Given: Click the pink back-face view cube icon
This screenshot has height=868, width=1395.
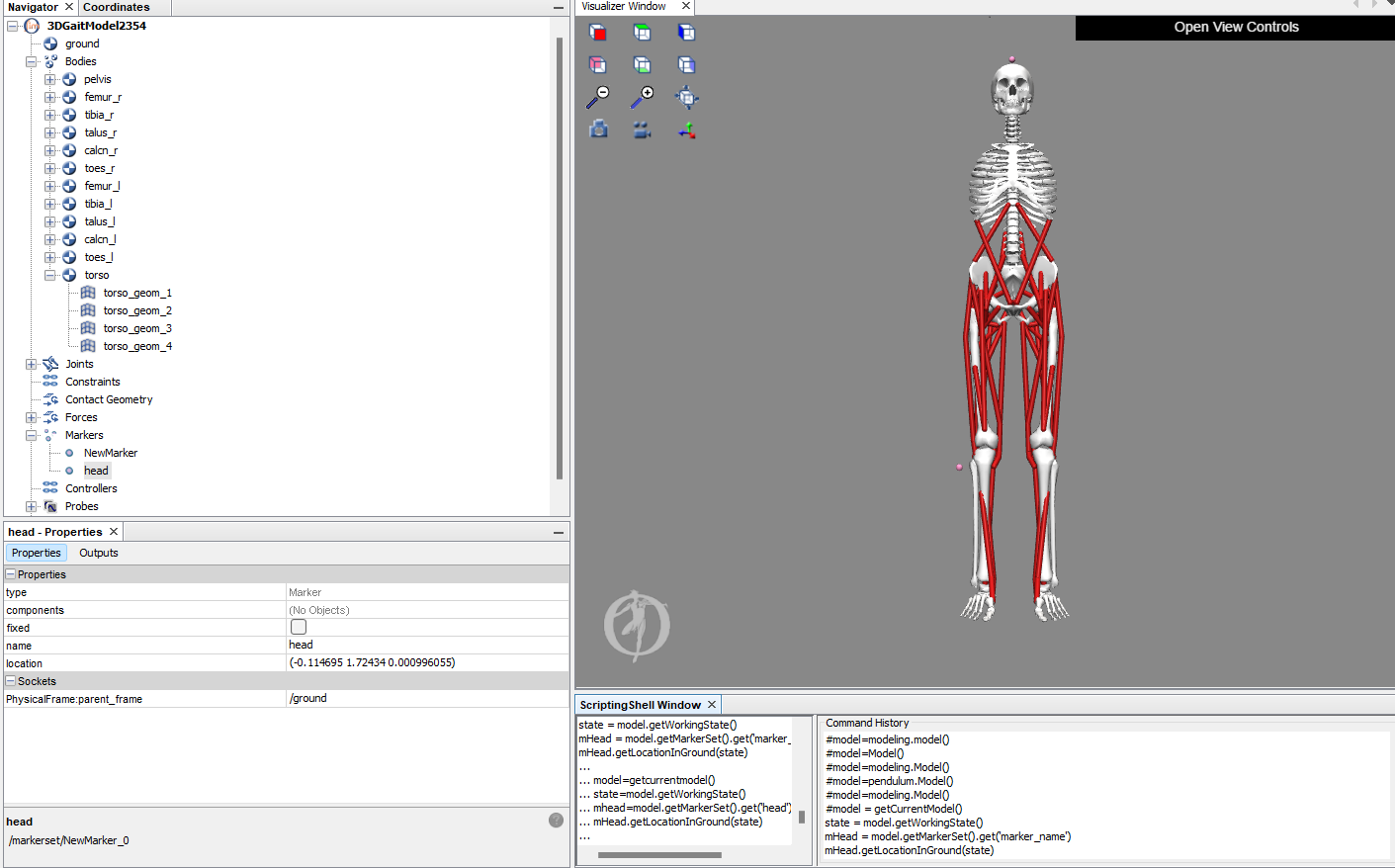Looking at the screenshot, I should [598, 64].
